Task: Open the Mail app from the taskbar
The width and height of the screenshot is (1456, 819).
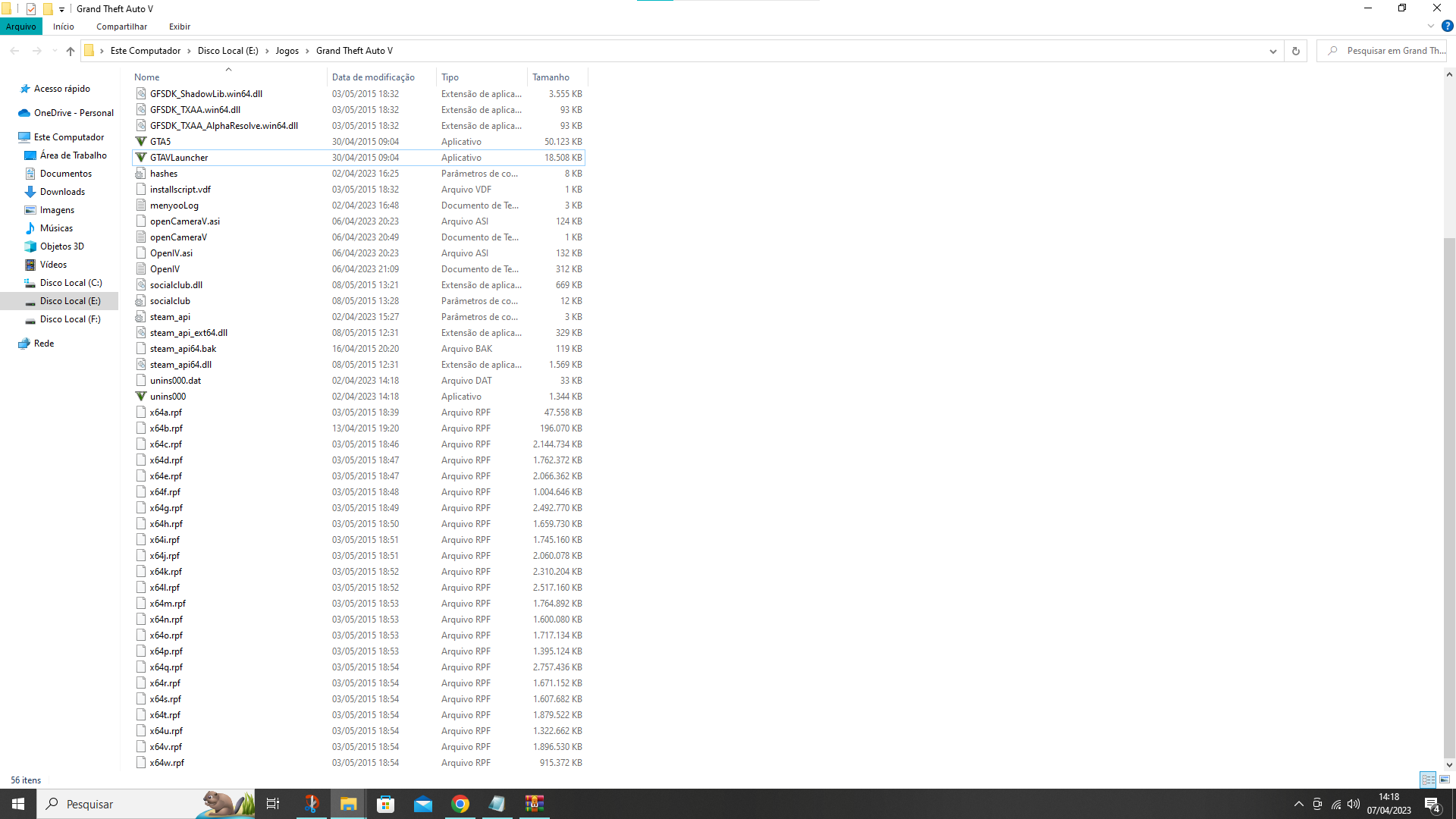Action: pyautogui.click(x=422, y=804)
